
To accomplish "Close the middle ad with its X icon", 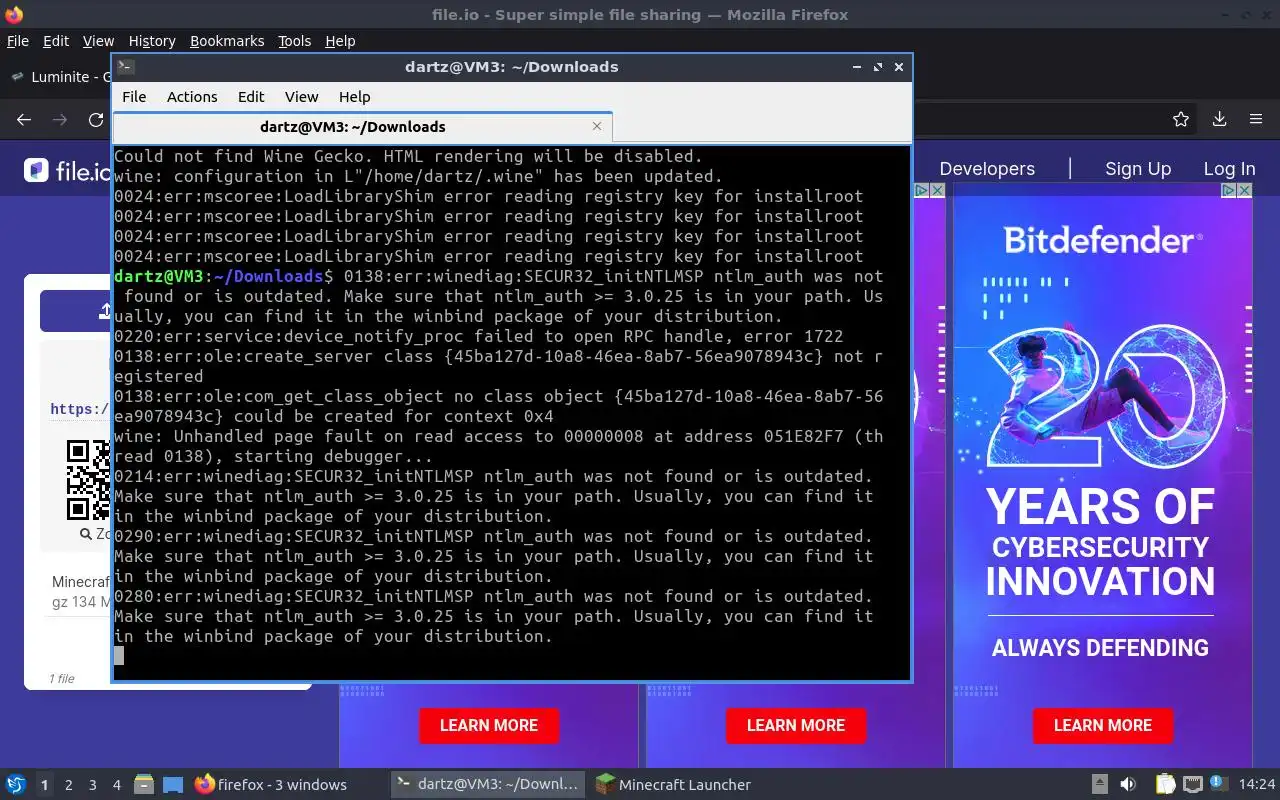I will point(937,190).
